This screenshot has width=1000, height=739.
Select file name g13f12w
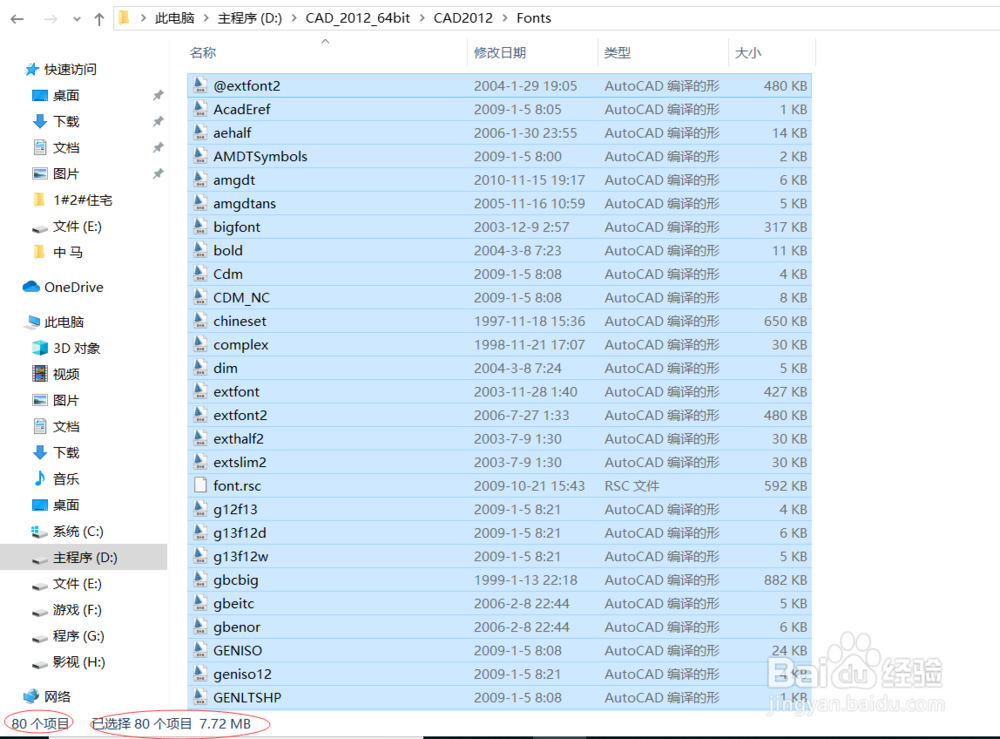coord(240,557)
